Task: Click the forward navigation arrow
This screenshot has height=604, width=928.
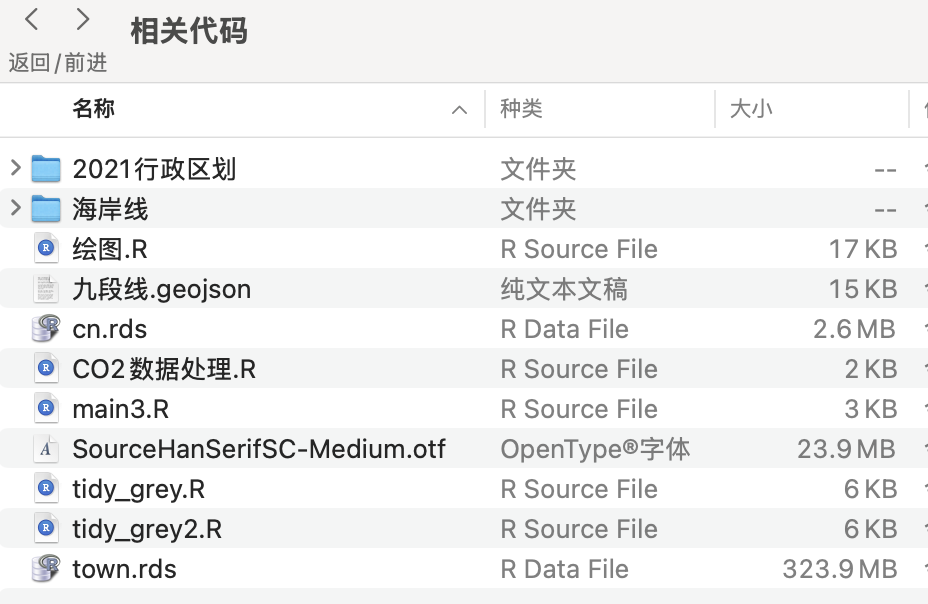Action: [x=83, y=20]
